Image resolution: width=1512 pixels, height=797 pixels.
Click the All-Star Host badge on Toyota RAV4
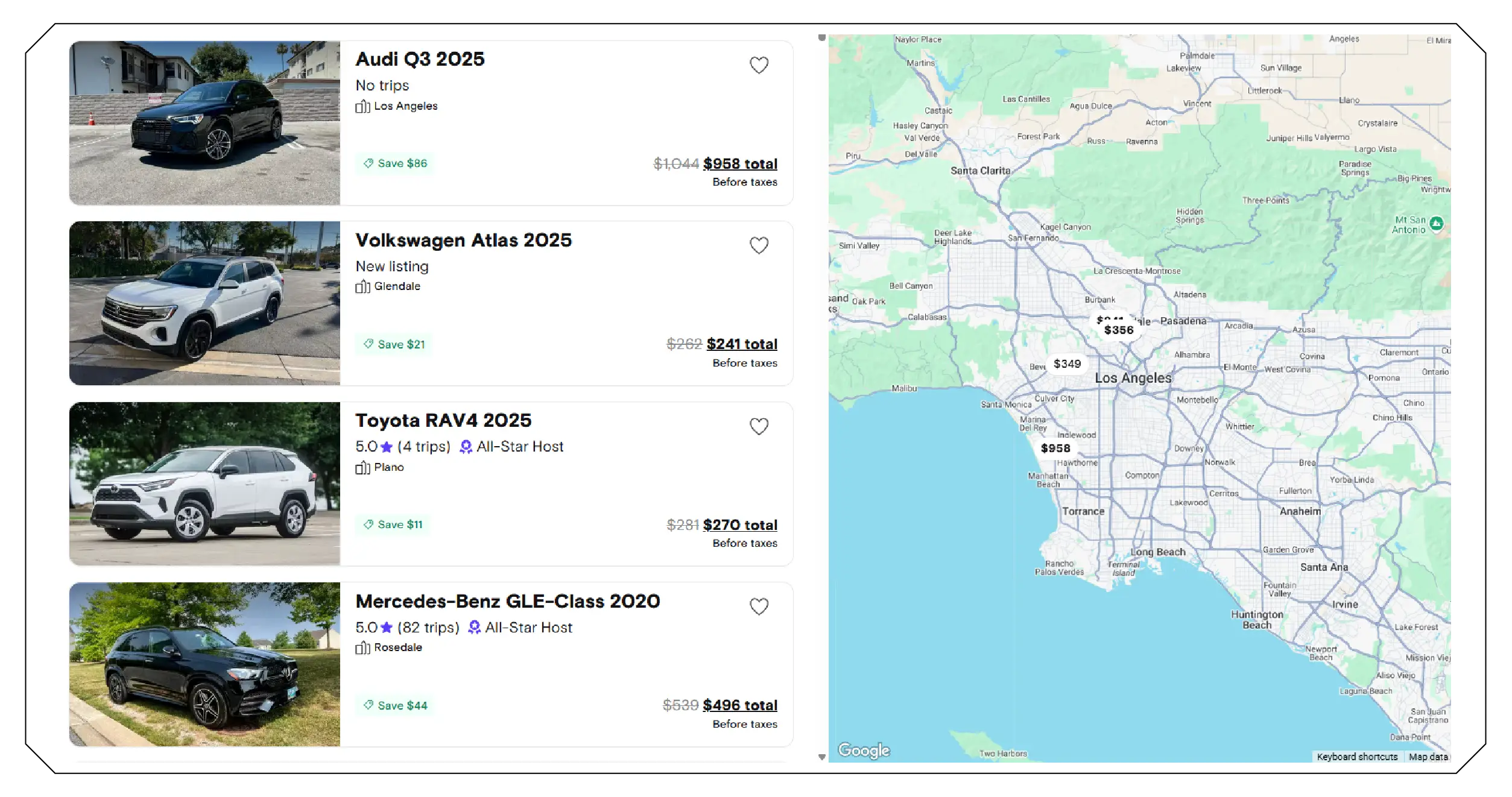pos(465,447)
